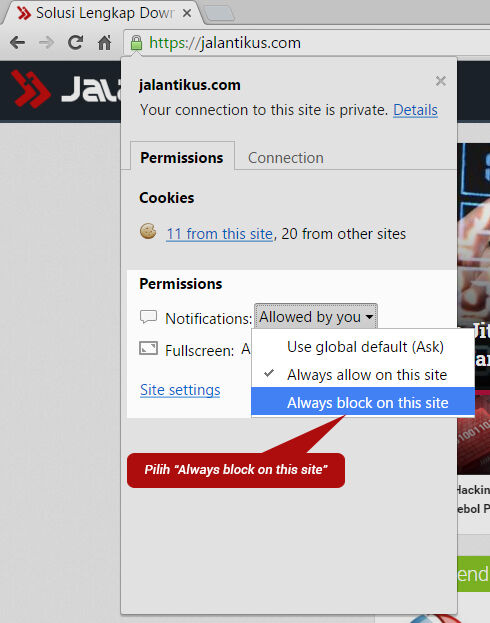Open the Site settings link
The image size is (490, 623).
point(180,390)
